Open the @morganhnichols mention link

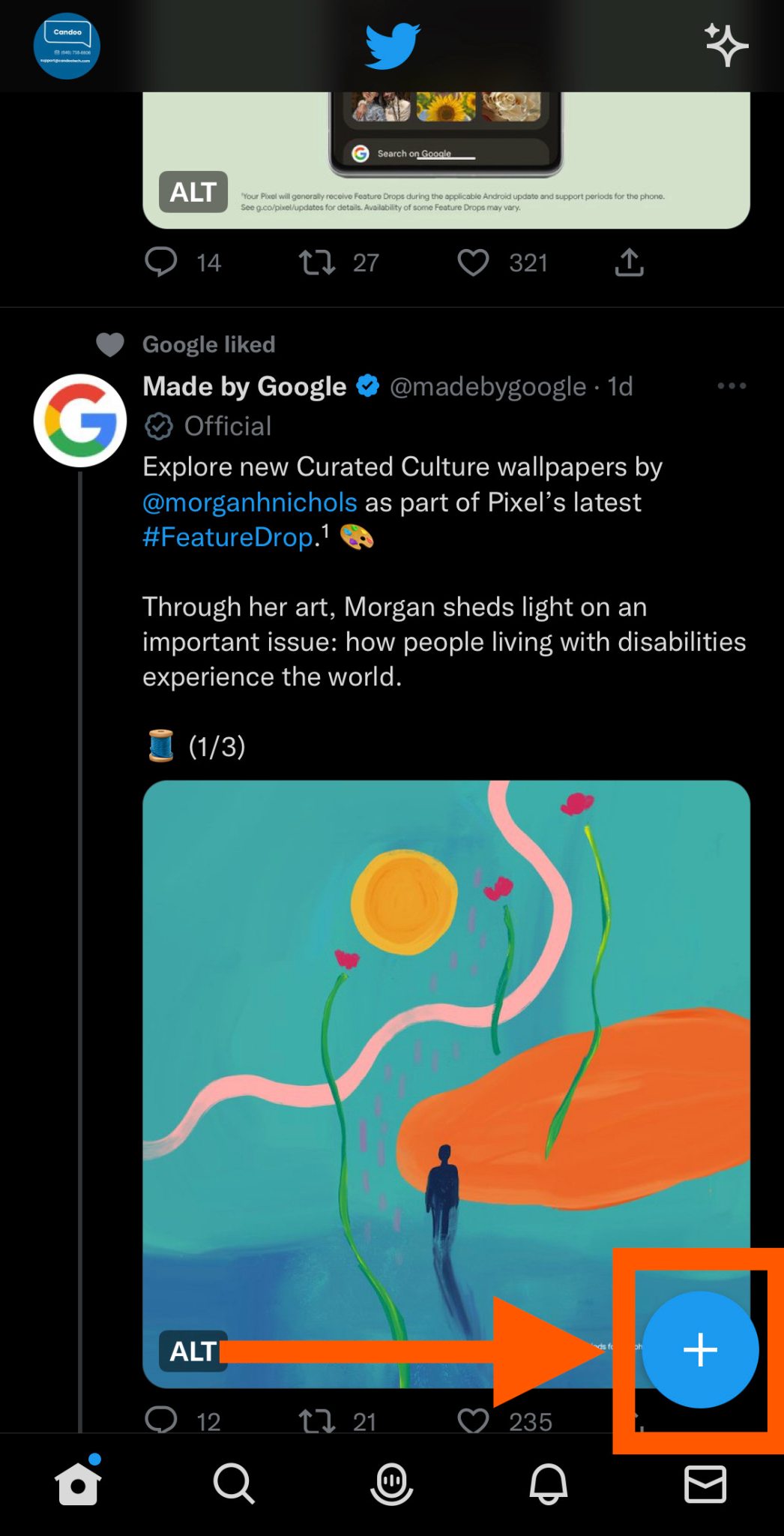tap(250, 502)
